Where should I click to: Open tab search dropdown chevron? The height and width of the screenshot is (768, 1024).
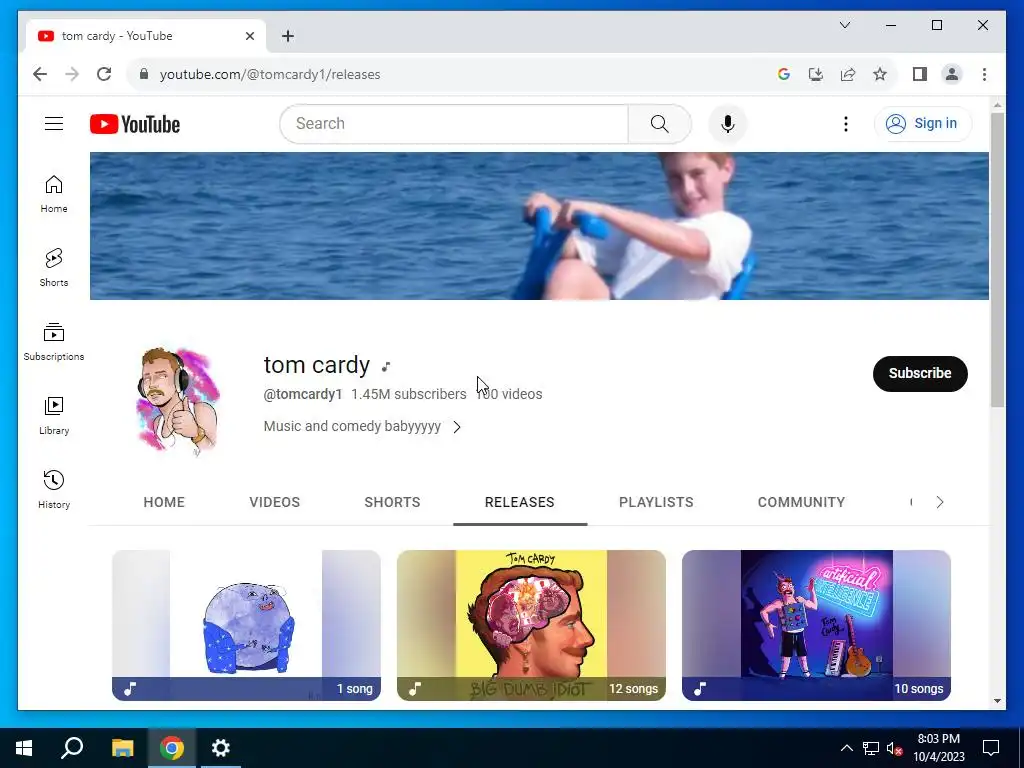(x=844, y=25)
